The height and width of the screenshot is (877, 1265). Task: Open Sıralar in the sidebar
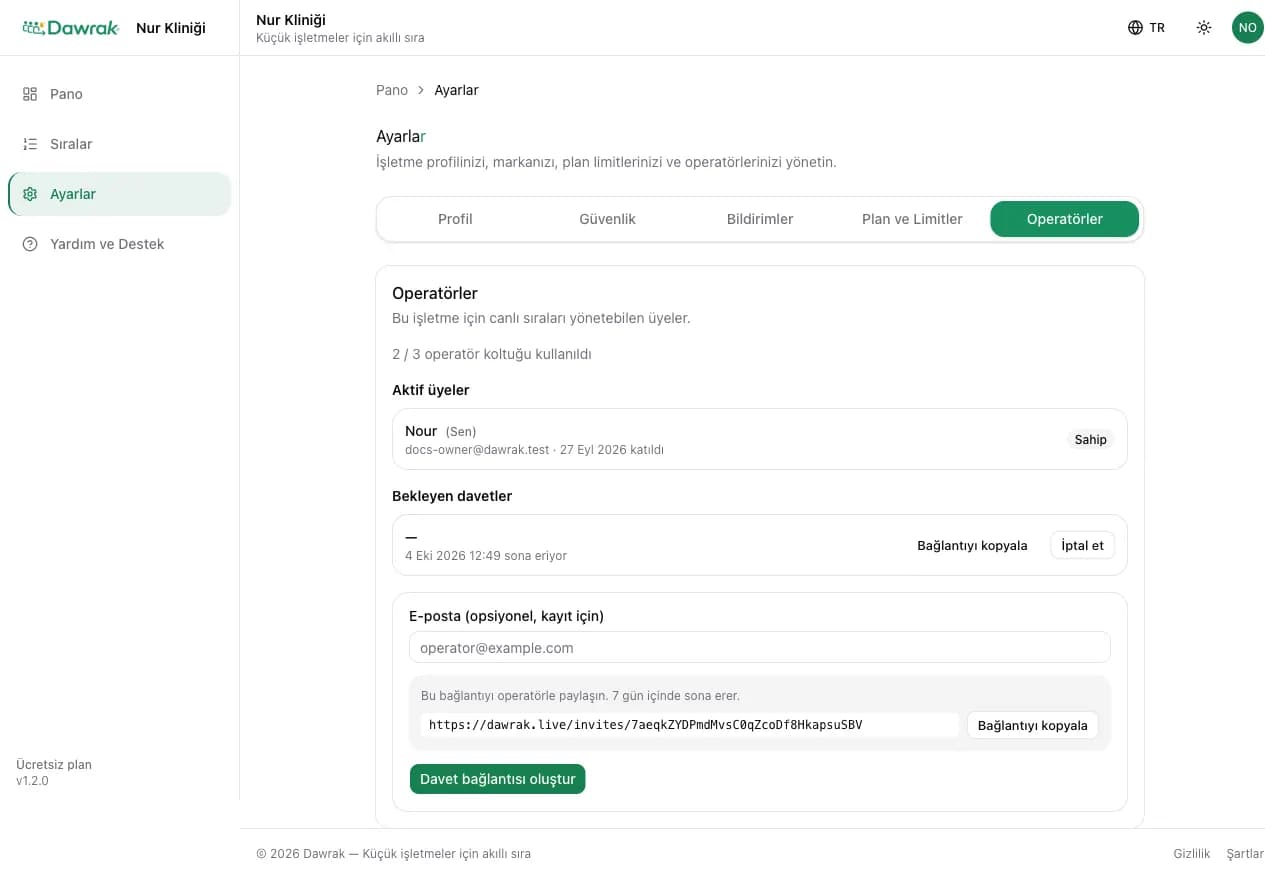pyautogui.click(x=119, y=144)
